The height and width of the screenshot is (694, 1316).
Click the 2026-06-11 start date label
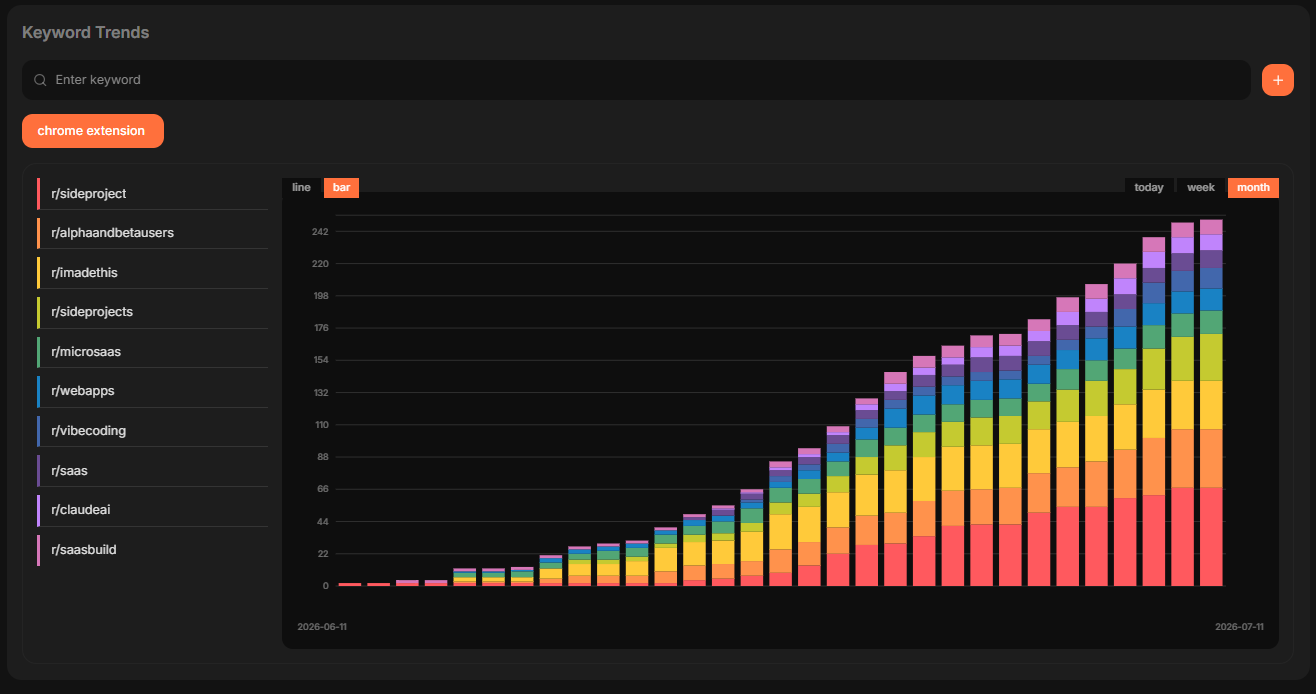point(322,627)
